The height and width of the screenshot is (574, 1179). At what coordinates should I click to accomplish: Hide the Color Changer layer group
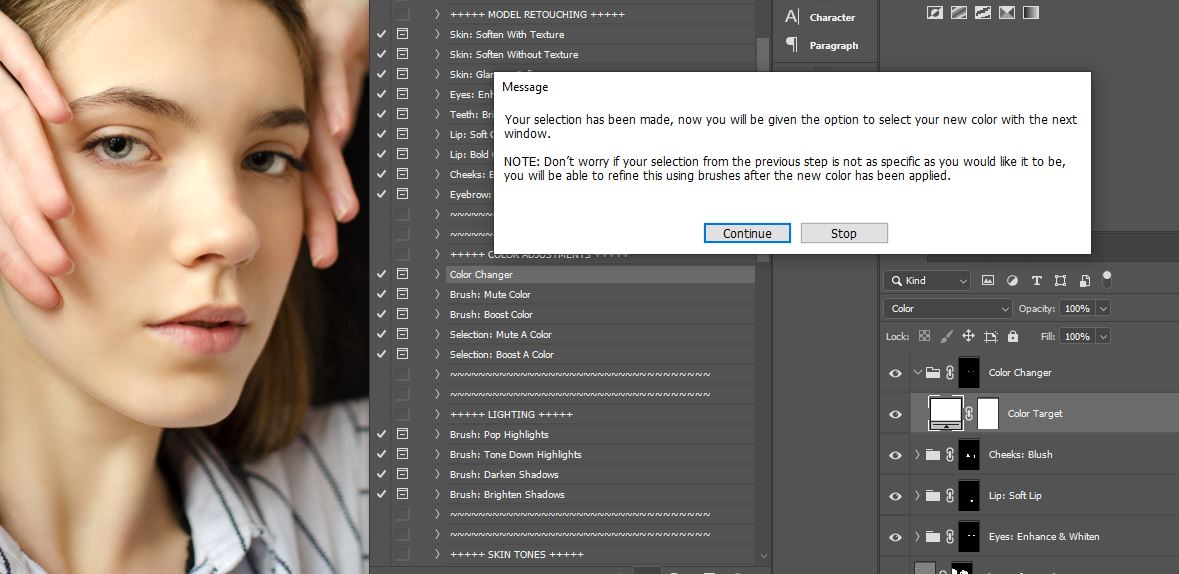(x=895, y=373)
